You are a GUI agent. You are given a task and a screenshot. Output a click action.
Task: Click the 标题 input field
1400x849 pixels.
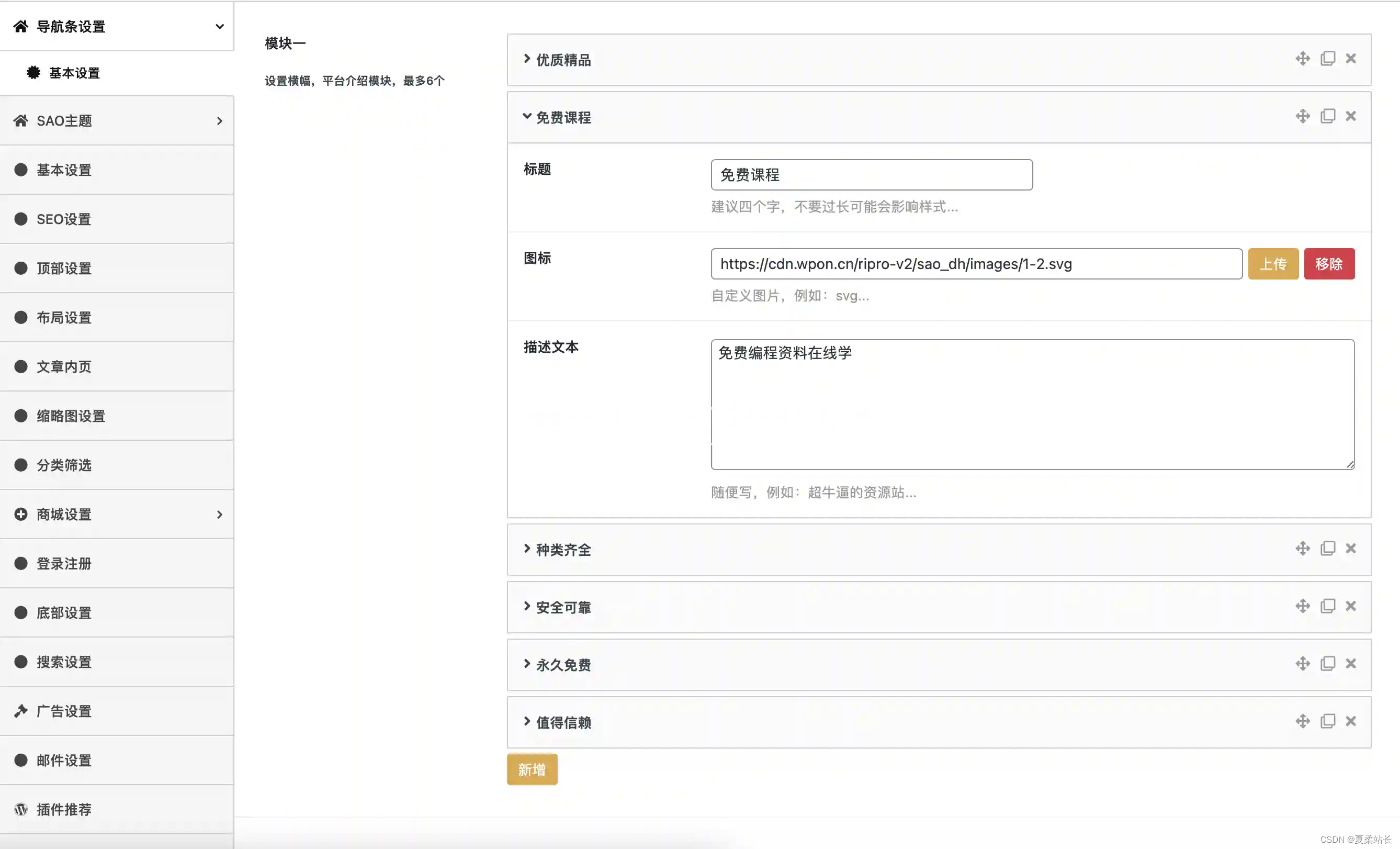click(x=871, y=174)
